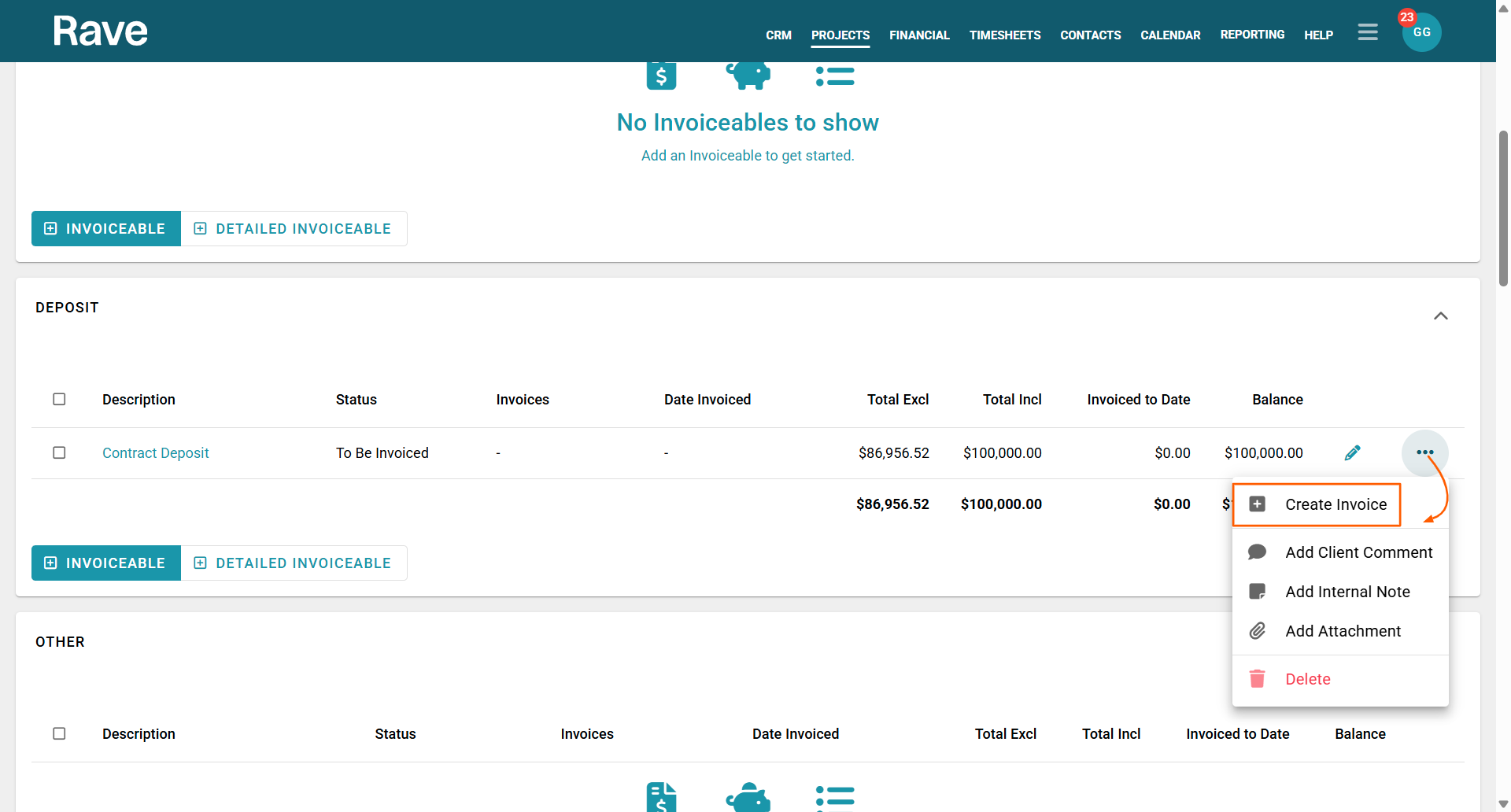This screenshot has width=1511, height=812.
Task: Click the speech bubble comment icon
Action: coord(1258,552)
